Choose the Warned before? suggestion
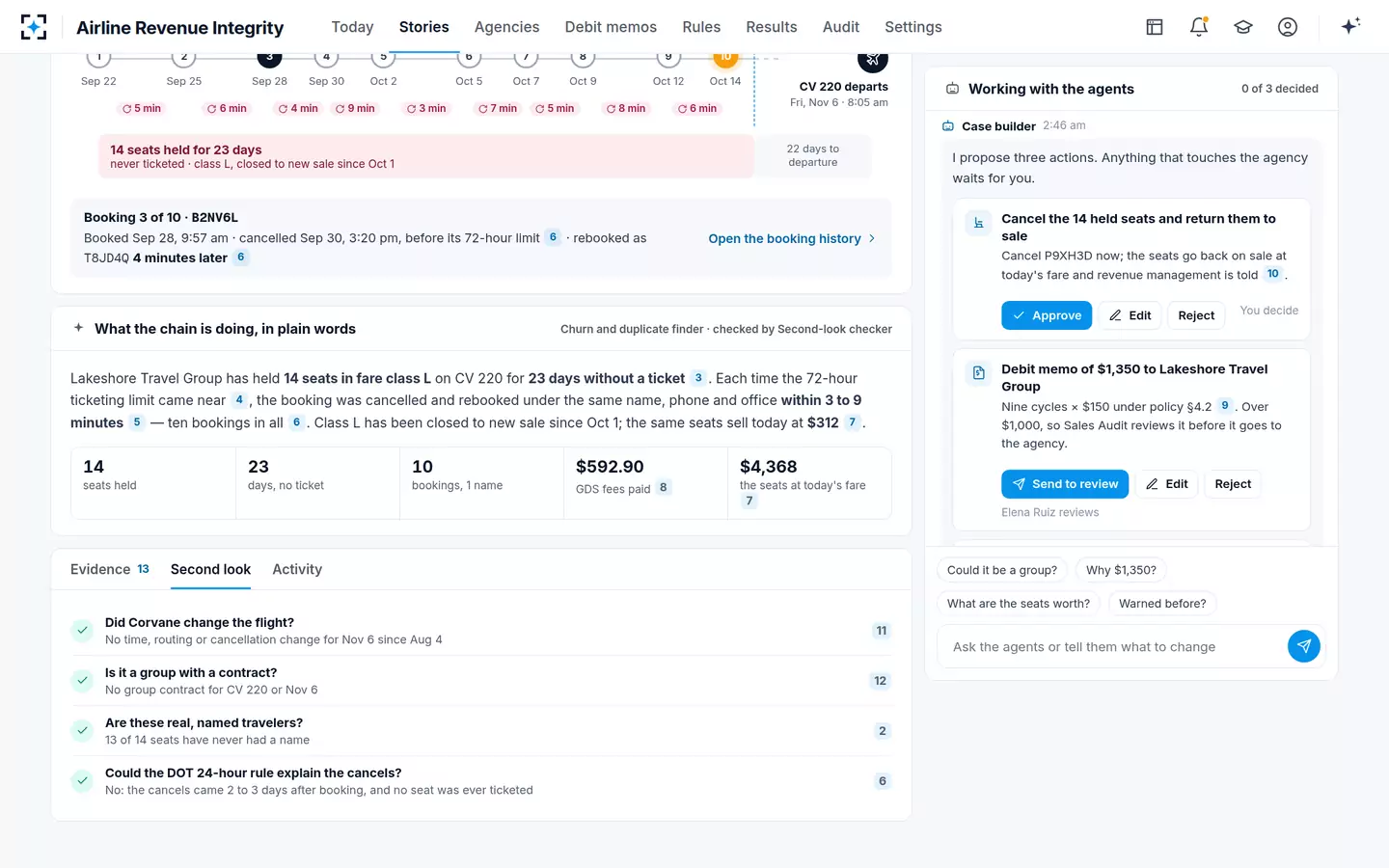The height and width of the screenshot is (868, 1389). tap(1162, 604)
